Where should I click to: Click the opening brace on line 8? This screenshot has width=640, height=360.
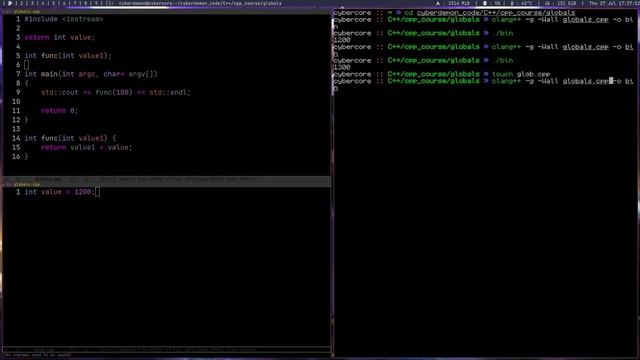click(x=27, y=83)
